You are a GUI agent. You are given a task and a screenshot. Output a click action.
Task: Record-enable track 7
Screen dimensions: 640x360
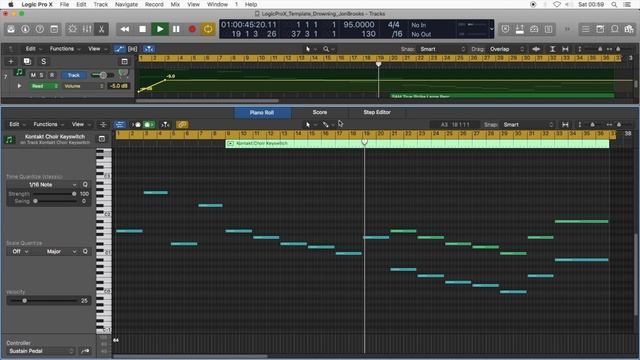pos(52,75)
